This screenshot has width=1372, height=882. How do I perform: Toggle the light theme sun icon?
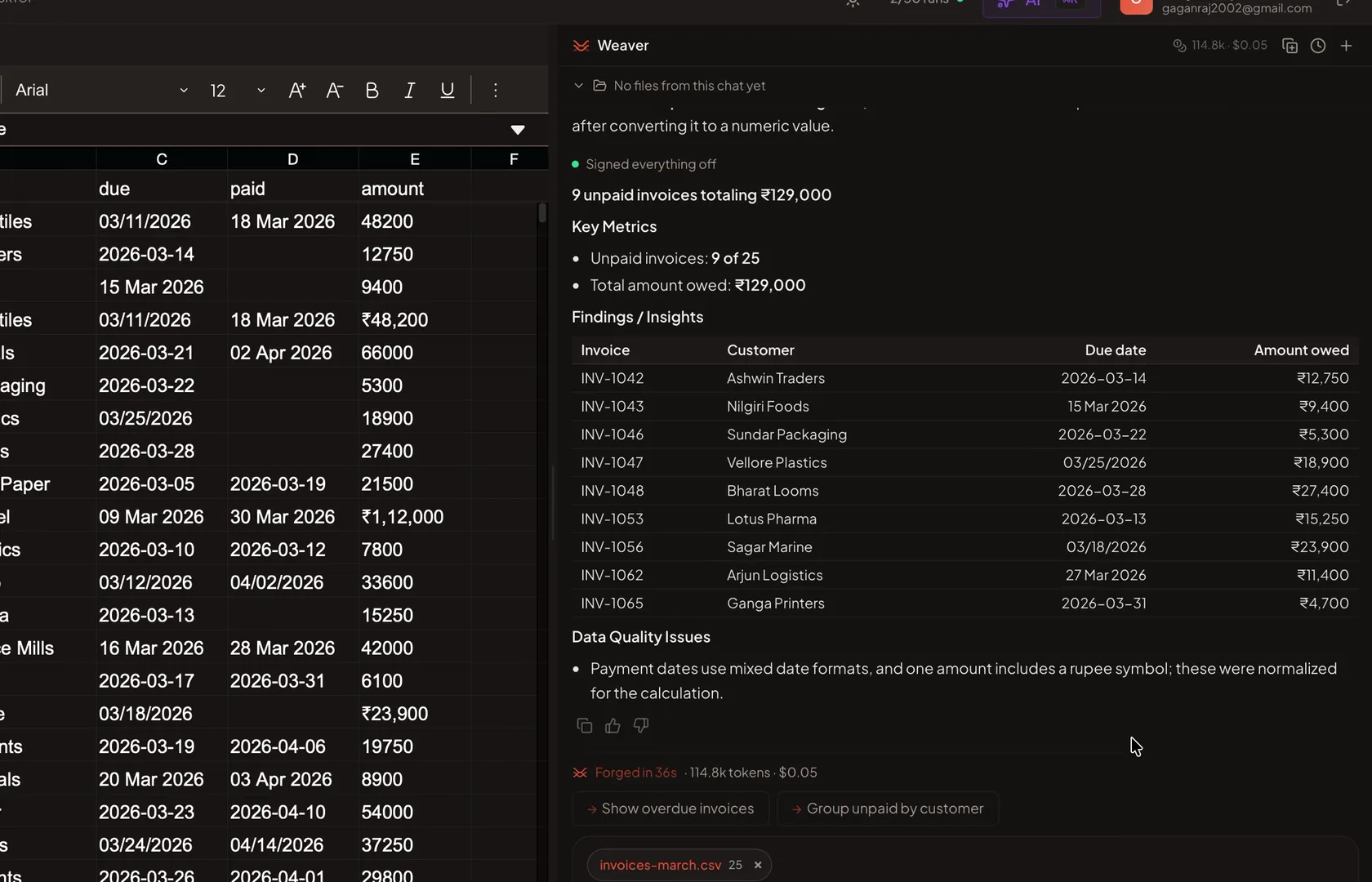(853, 3)
